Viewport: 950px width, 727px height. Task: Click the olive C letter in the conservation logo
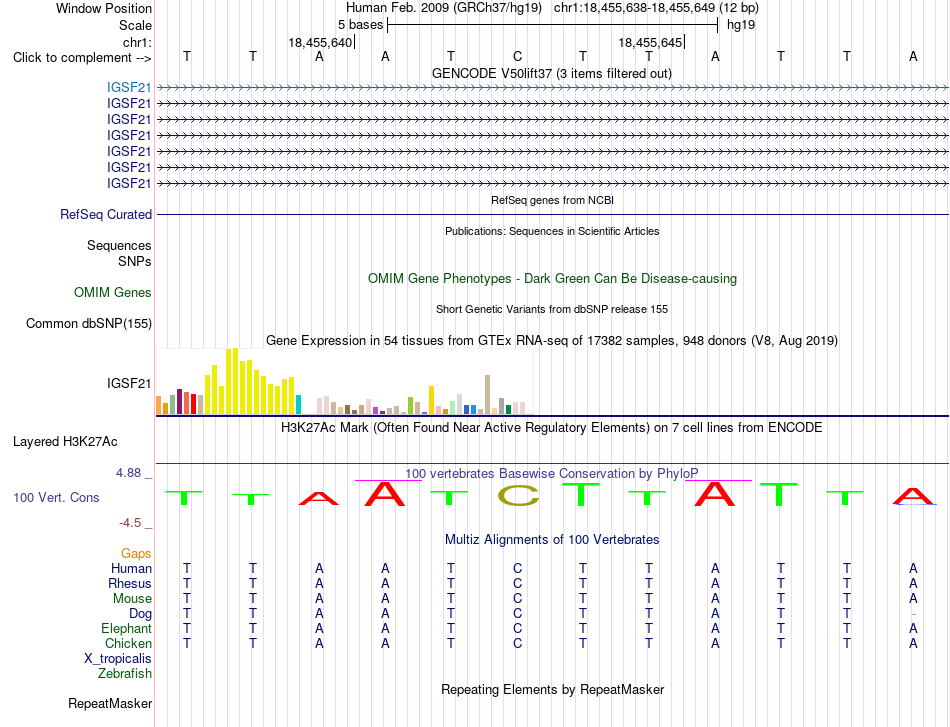518,496
